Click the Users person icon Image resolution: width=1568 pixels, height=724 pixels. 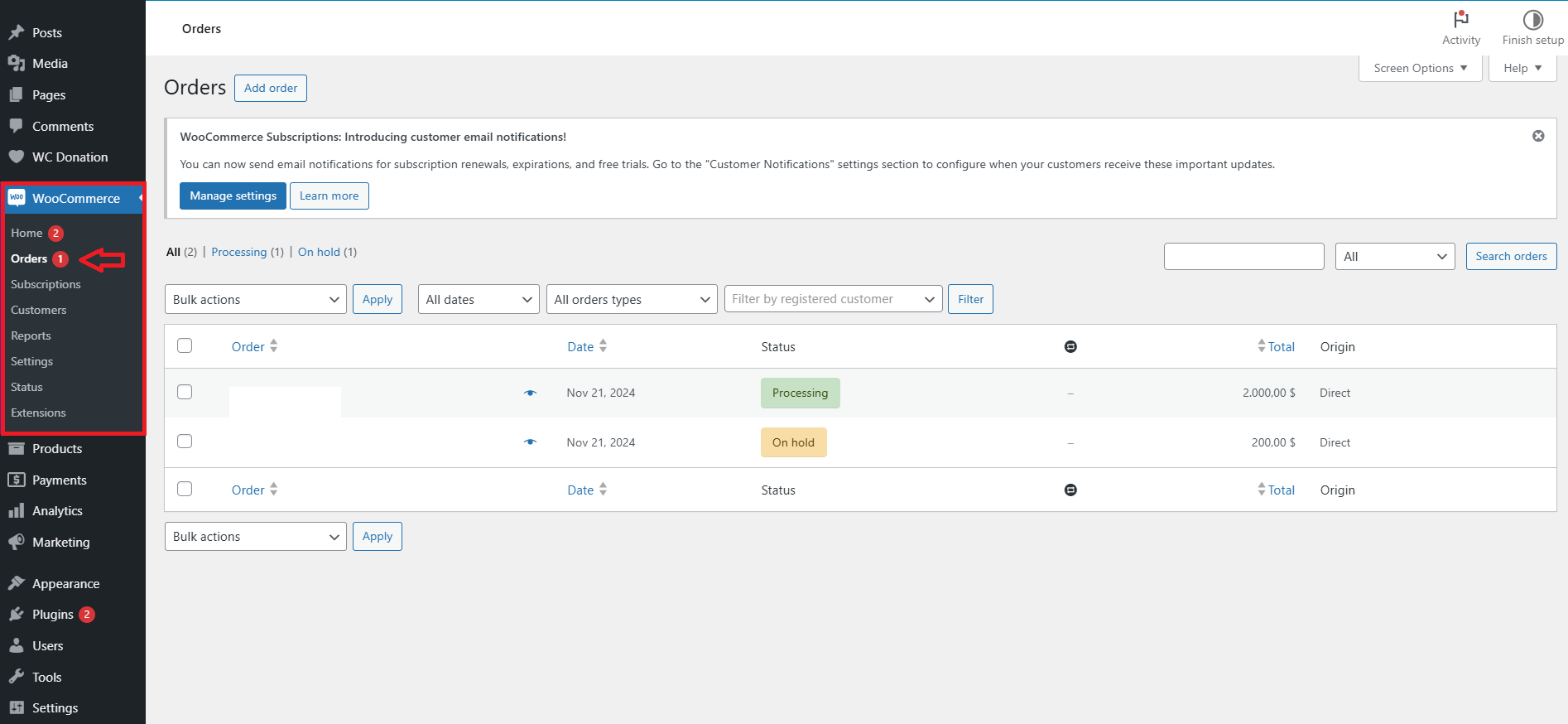16,645
